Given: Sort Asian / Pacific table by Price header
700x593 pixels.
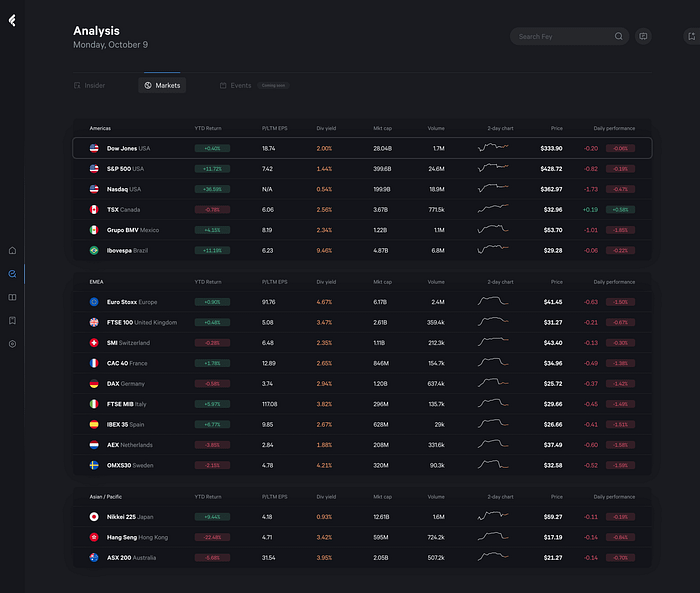Looking at the screenshot, I should point(557,497).
